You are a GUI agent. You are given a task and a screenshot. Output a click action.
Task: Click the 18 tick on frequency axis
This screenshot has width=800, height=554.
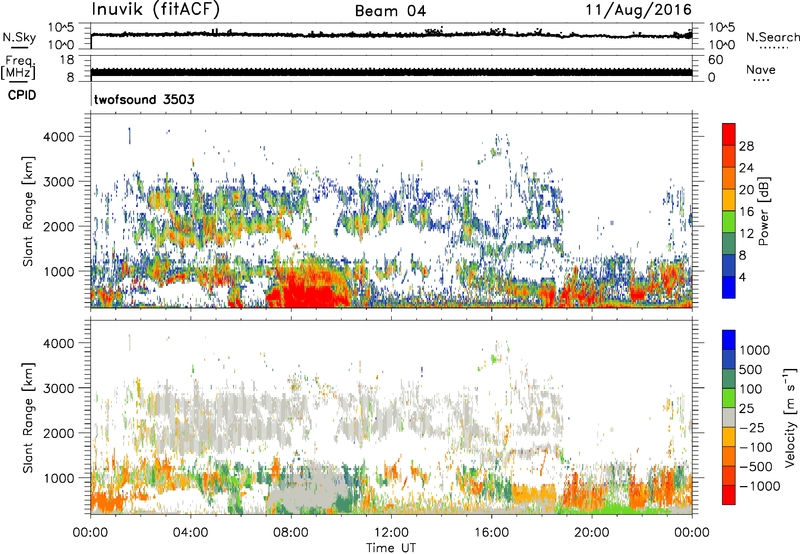(x=67, y=60)
